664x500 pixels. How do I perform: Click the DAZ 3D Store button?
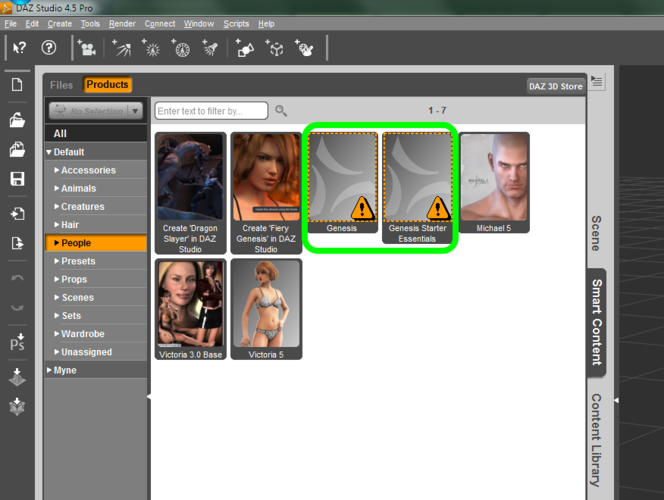tap(556, 86)
